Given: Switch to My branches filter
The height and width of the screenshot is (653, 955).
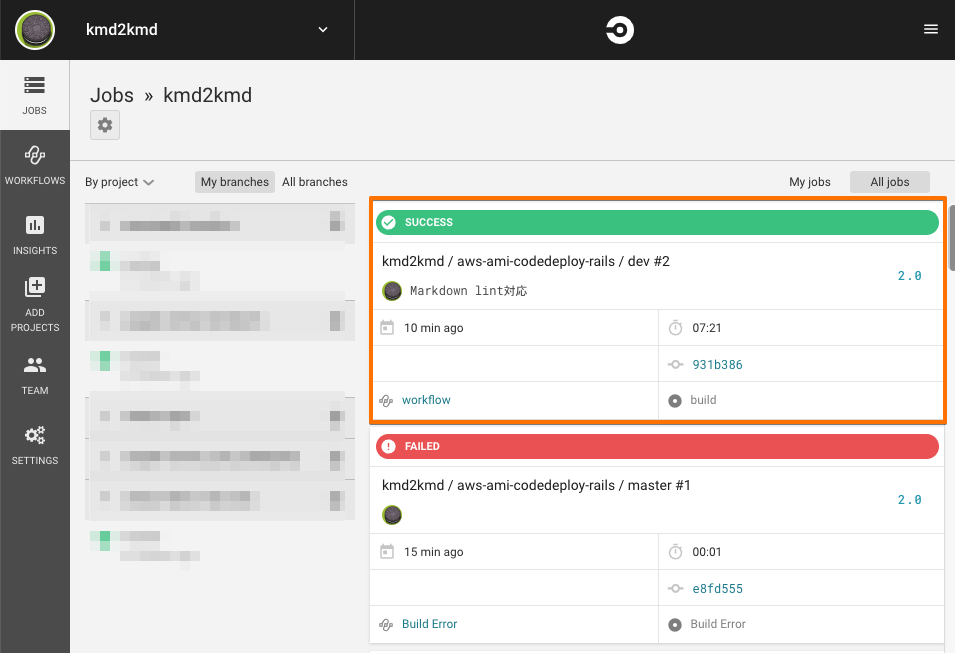Looking at the screenshot, I should (x=234, y=182).
